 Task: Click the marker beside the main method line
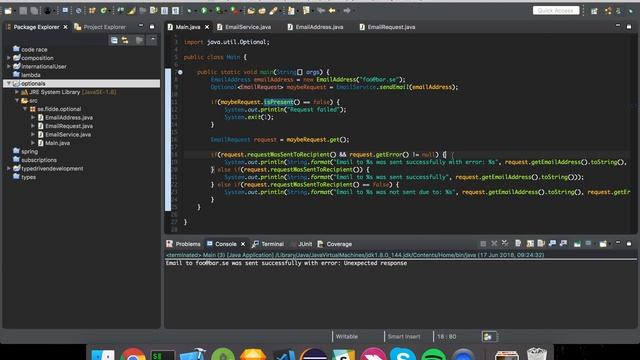pyautogui.click(x=180, y=72)
